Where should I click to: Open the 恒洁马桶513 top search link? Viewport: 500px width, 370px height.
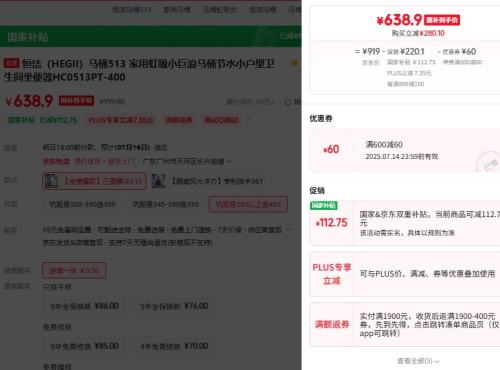132,10
